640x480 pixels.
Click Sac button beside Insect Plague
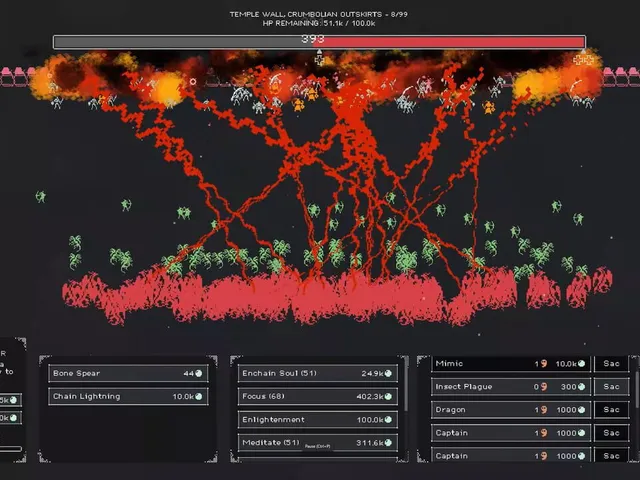611,387
